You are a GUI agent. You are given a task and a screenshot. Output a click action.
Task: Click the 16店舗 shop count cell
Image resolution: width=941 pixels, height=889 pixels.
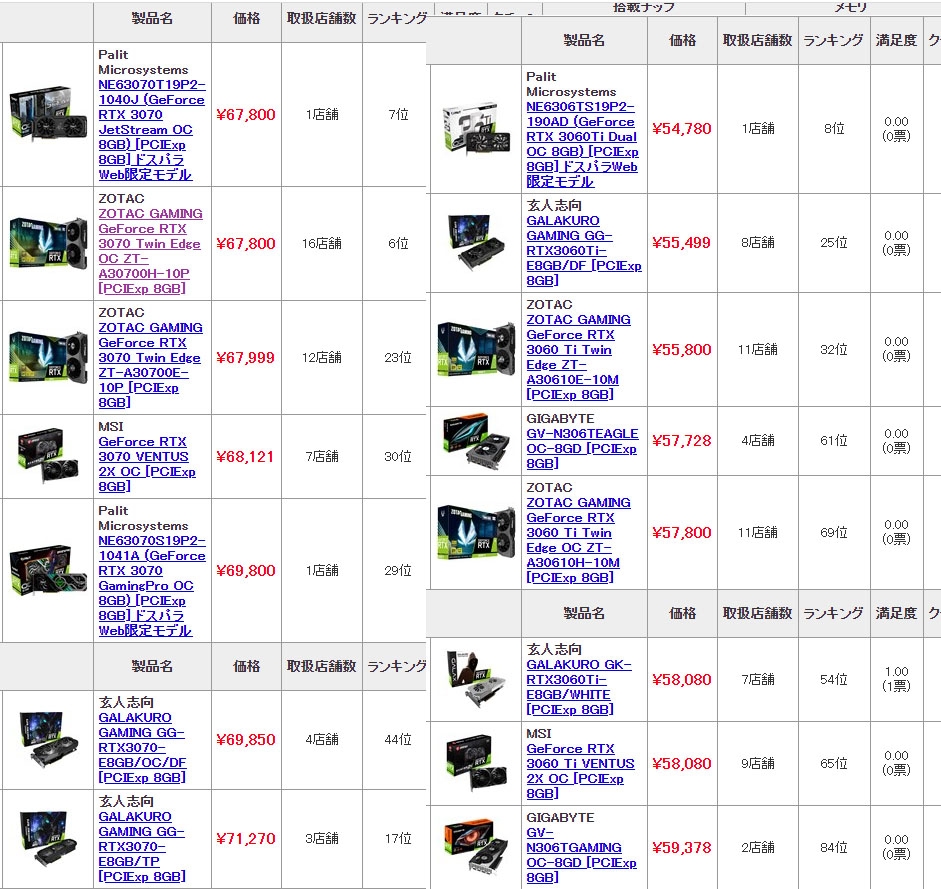322,243
